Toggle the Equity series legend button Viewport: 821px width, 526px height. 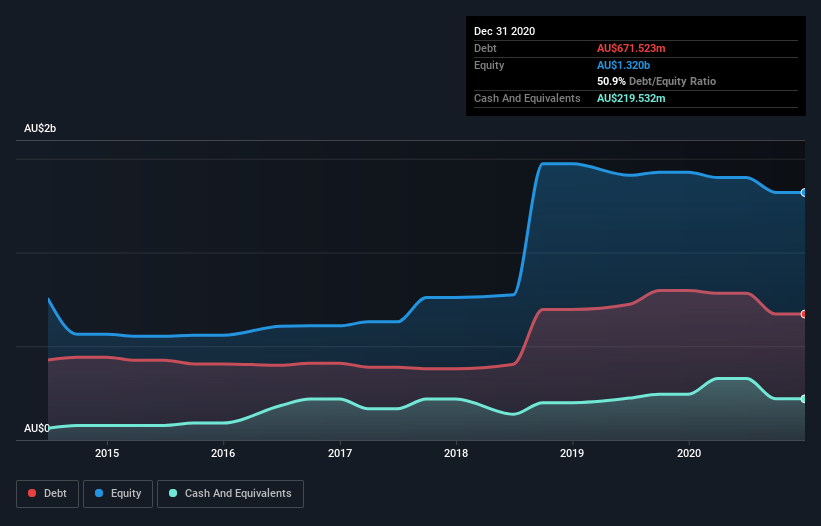point(118,494)
